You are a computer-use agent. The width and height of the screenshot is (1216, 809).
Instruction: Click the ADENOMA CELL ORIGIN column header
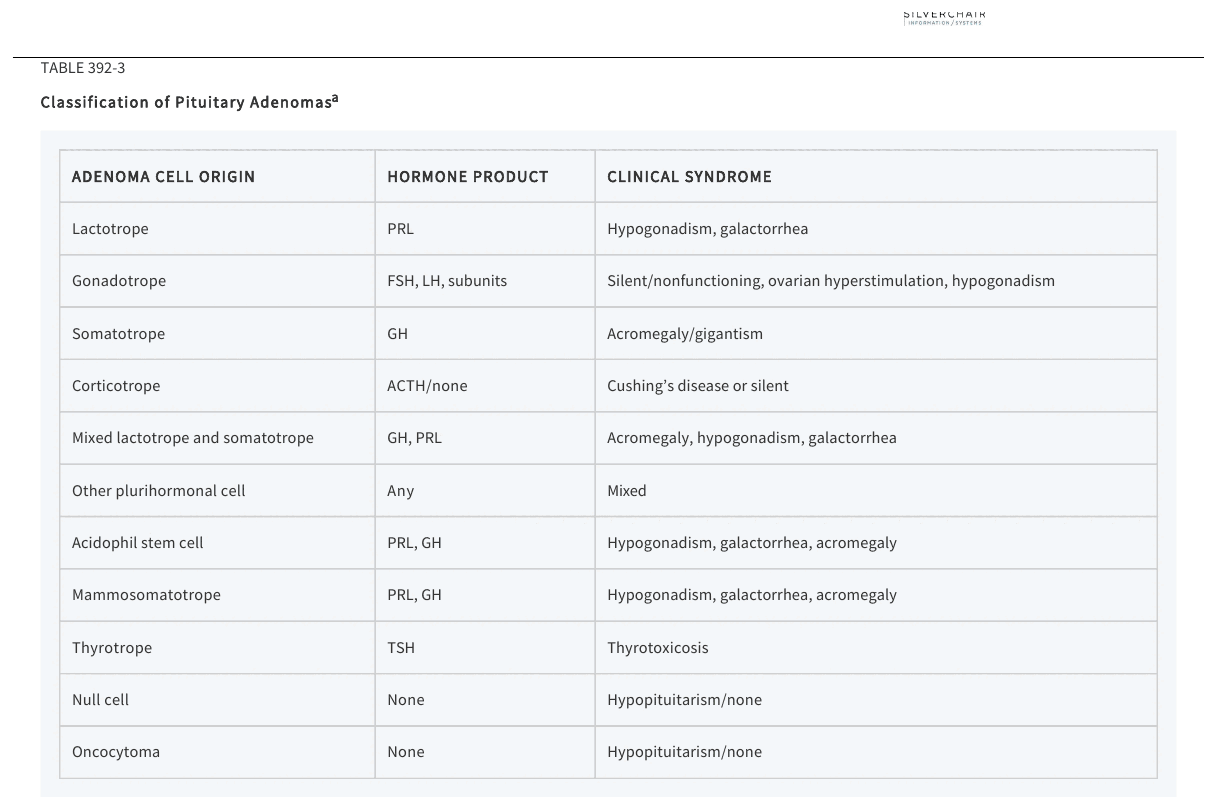(217, 177)
